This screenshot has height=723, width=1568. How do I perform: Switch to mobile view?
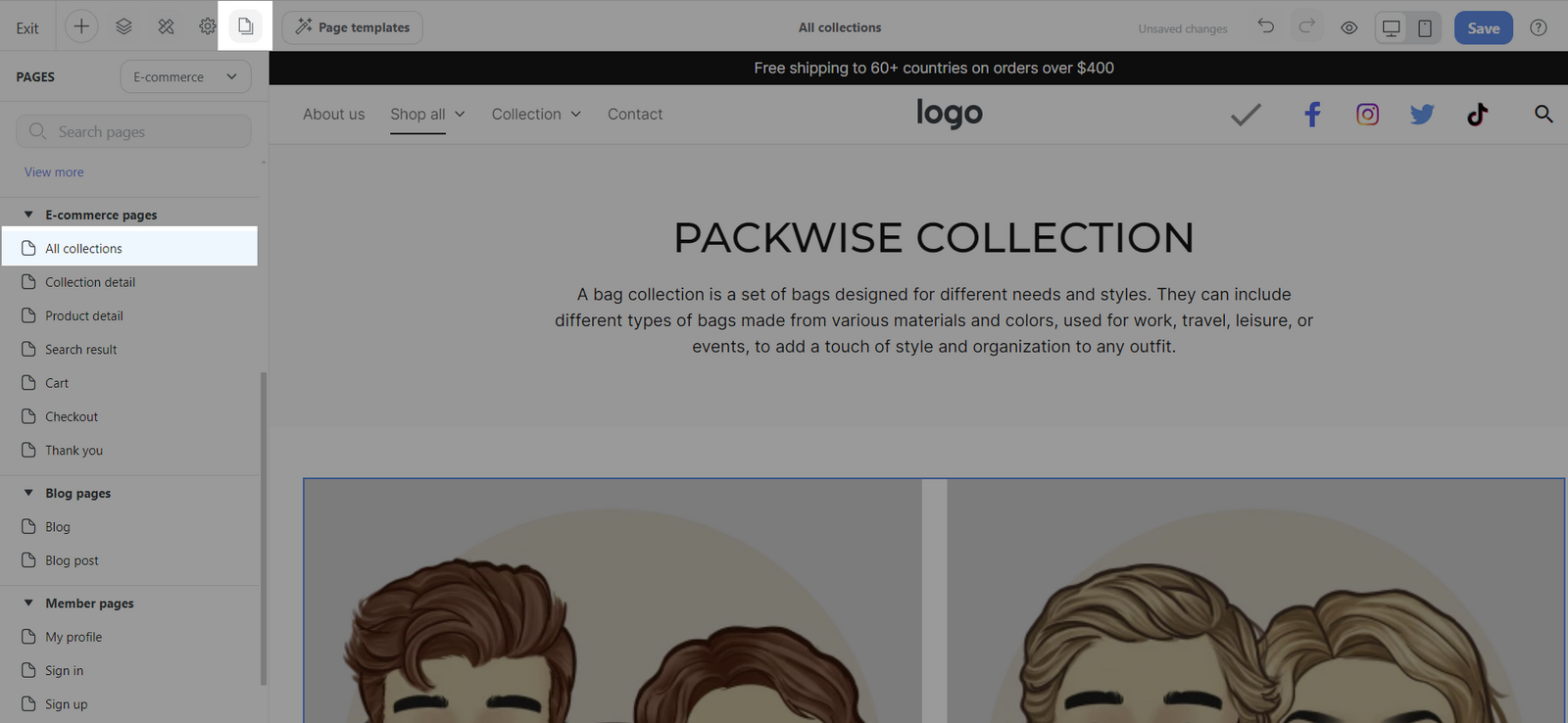(x=1425, y=27)
